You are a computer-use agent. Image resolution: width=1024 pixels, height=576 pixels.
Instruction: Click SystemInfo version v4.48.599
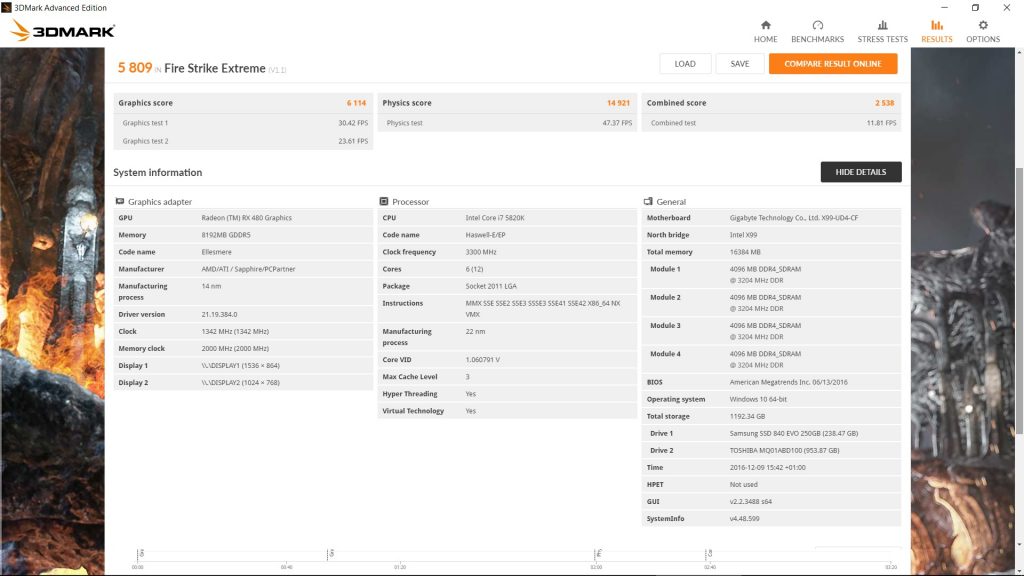click(744, 519)
